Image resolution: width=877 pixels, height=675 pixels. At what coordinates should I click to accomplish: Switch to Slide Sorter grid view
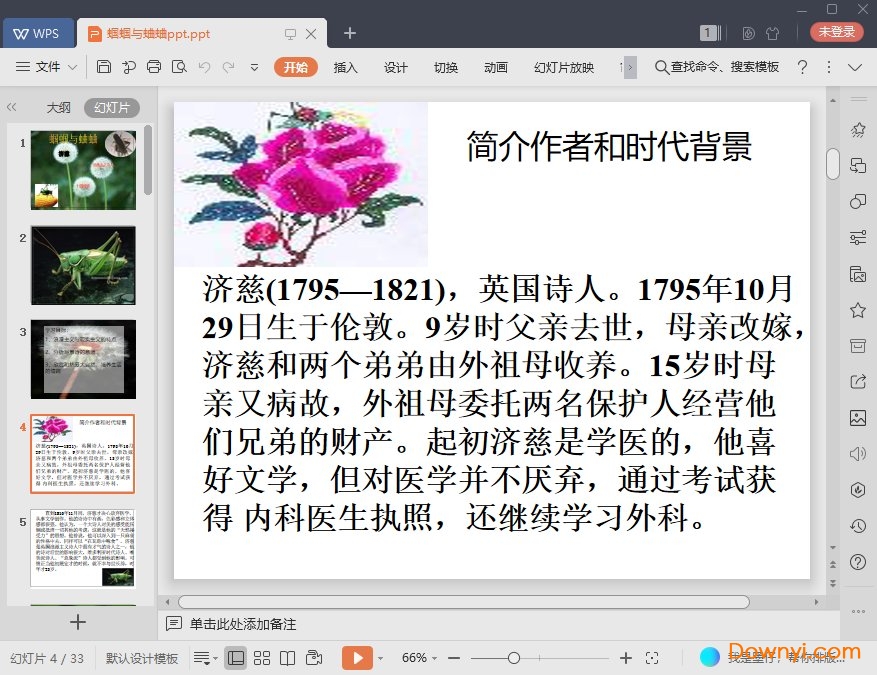pos(262,658)
